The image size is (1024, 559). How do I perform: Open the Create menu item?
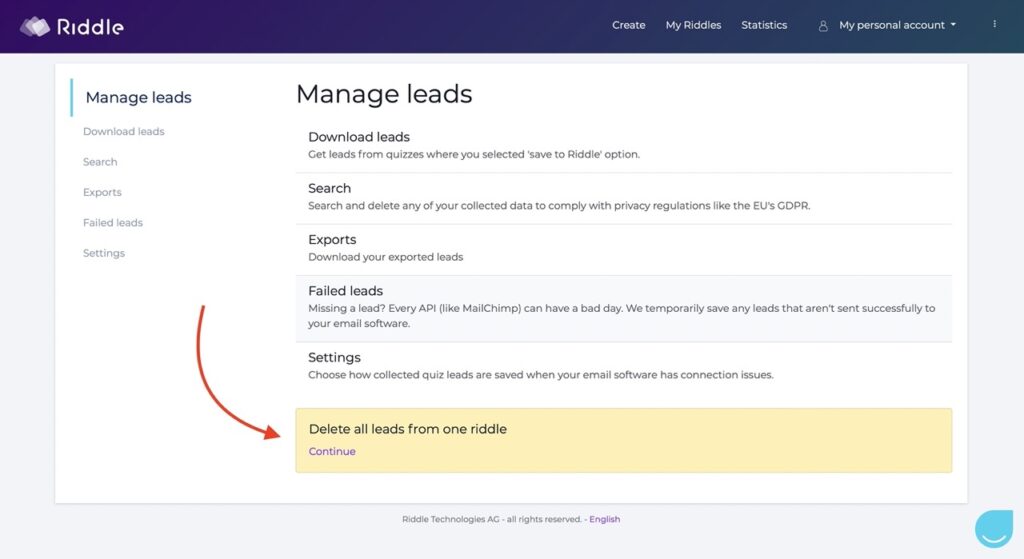[628, 25]
